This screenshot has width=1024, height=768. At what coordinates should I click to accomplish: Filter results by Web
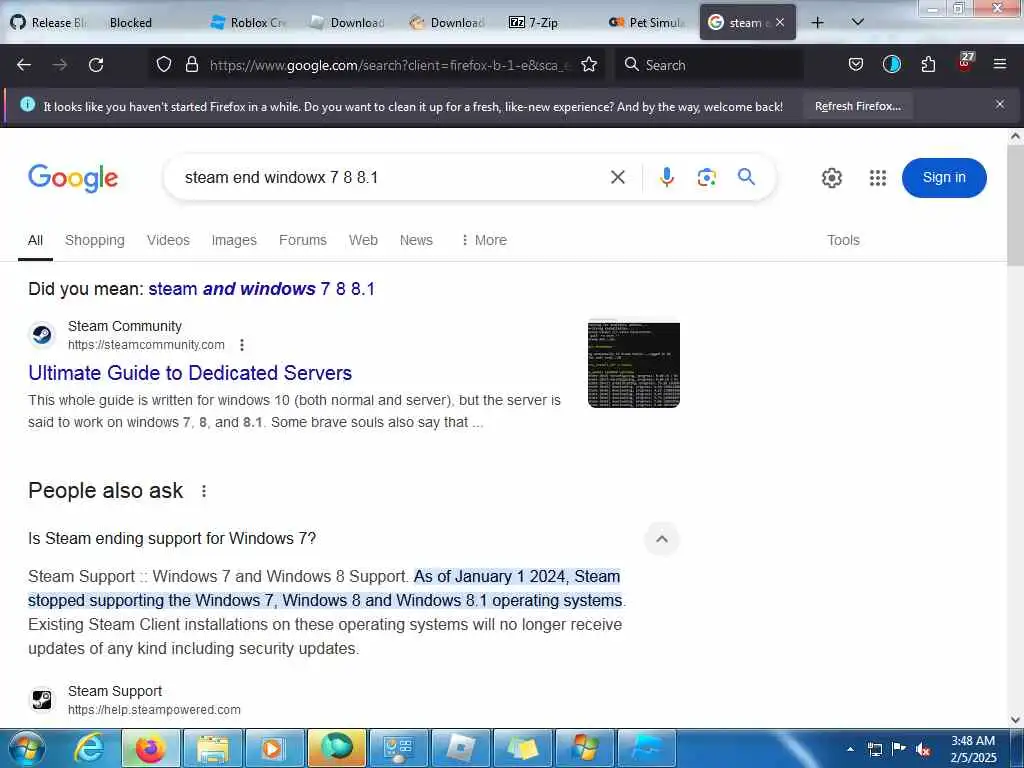coord(363,240)
